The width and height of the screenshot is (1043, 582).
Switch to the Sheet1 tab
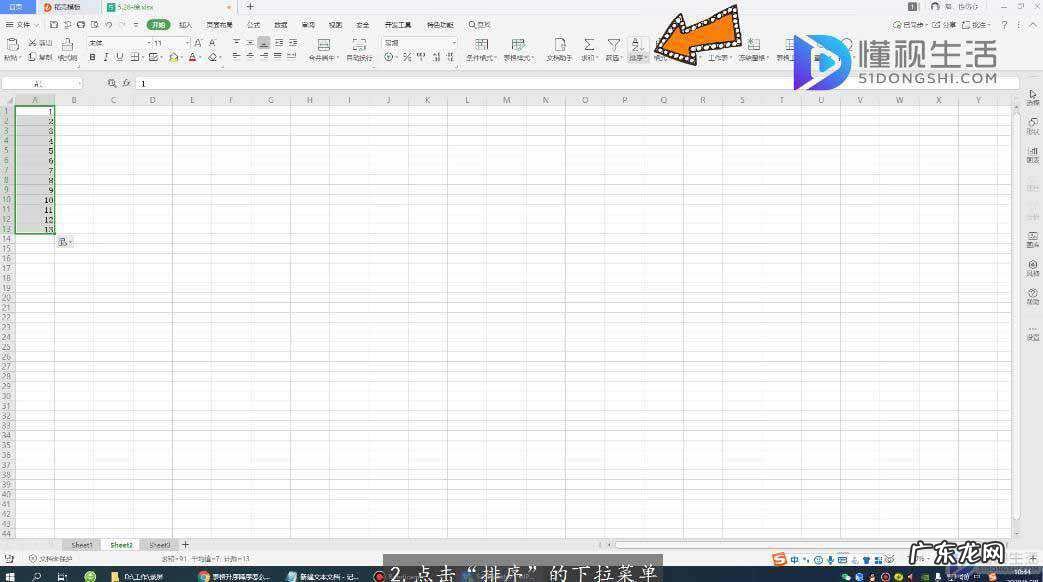[x=82, y=545]
